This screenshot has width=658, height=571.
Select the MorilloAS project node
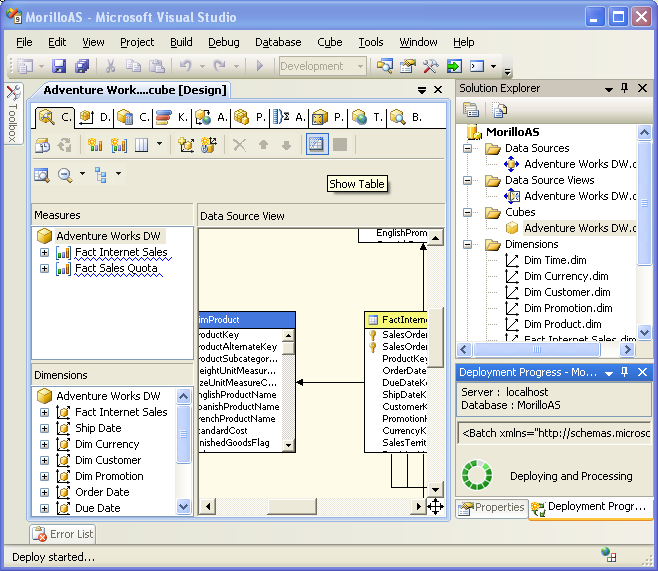coord(512,132)
